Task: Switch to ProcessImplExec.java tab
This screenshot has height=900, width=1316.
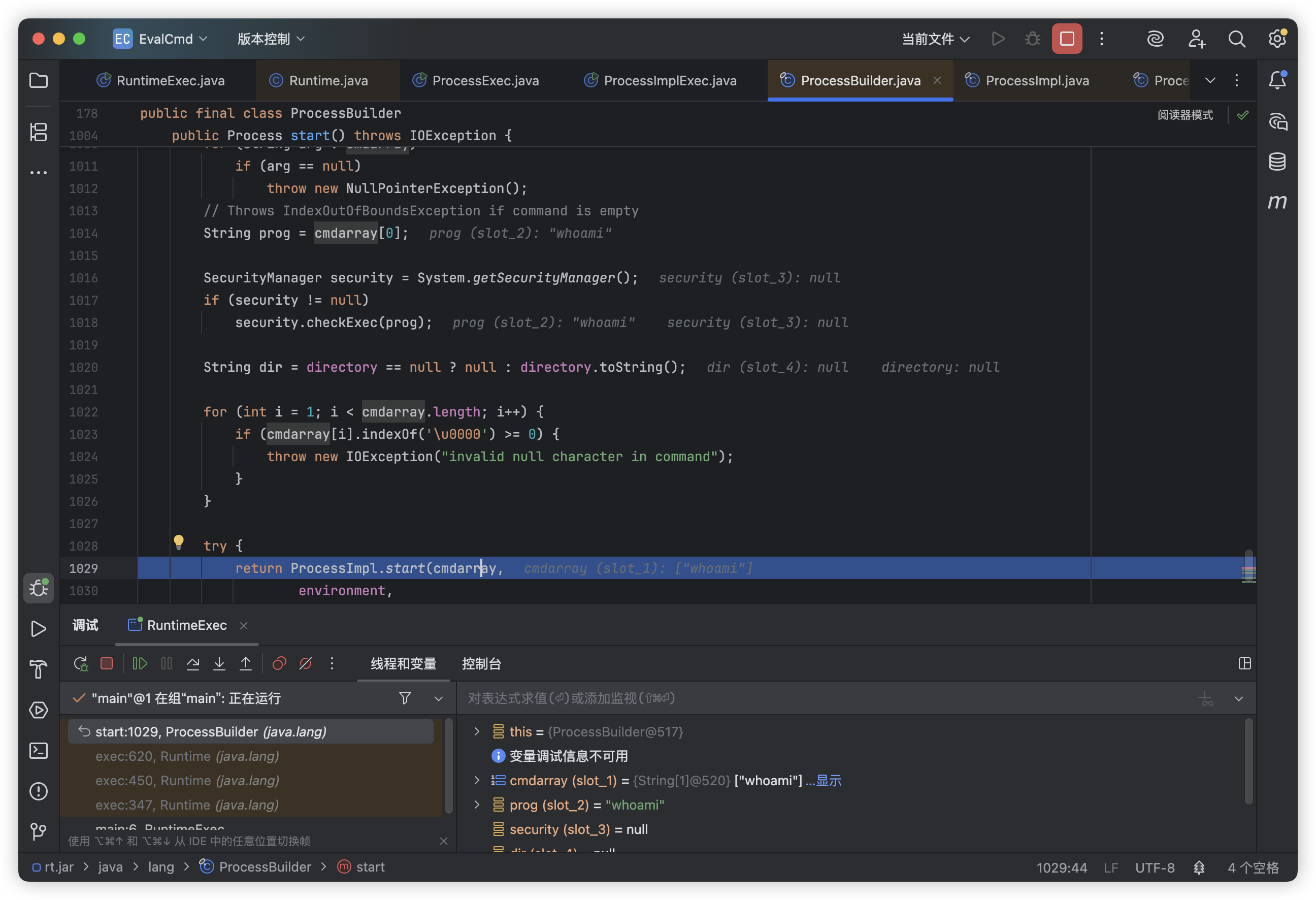Action: tap(660, 80)
